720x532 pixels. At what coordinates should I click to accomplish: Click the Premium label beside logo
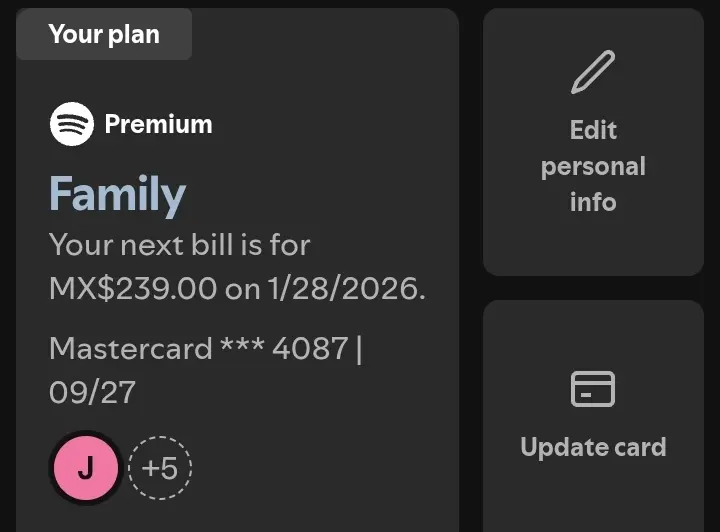tap(158, 124)
